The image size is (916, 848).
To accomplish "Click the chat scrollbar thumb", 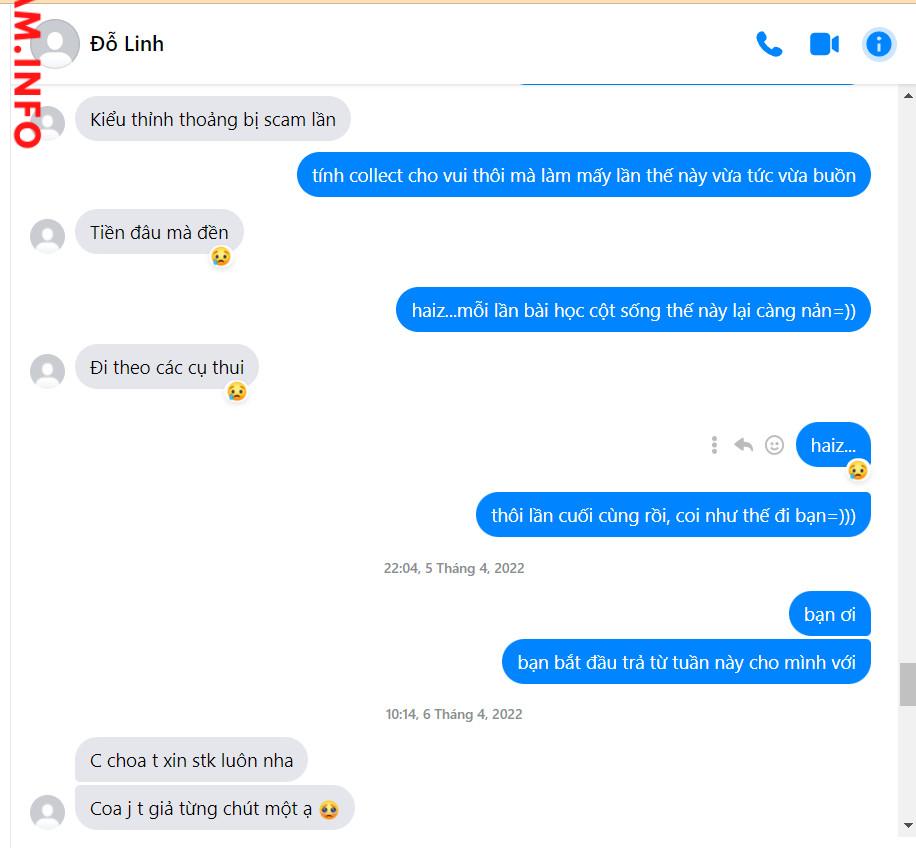I will pyautogui.click(x=908, y=684).
